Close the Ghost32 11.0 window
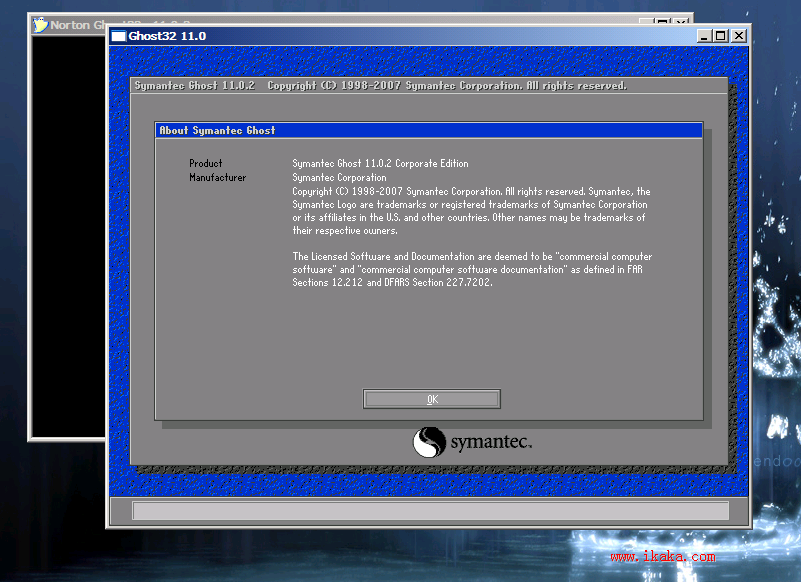801x582 pixels. tap(739, 36)
